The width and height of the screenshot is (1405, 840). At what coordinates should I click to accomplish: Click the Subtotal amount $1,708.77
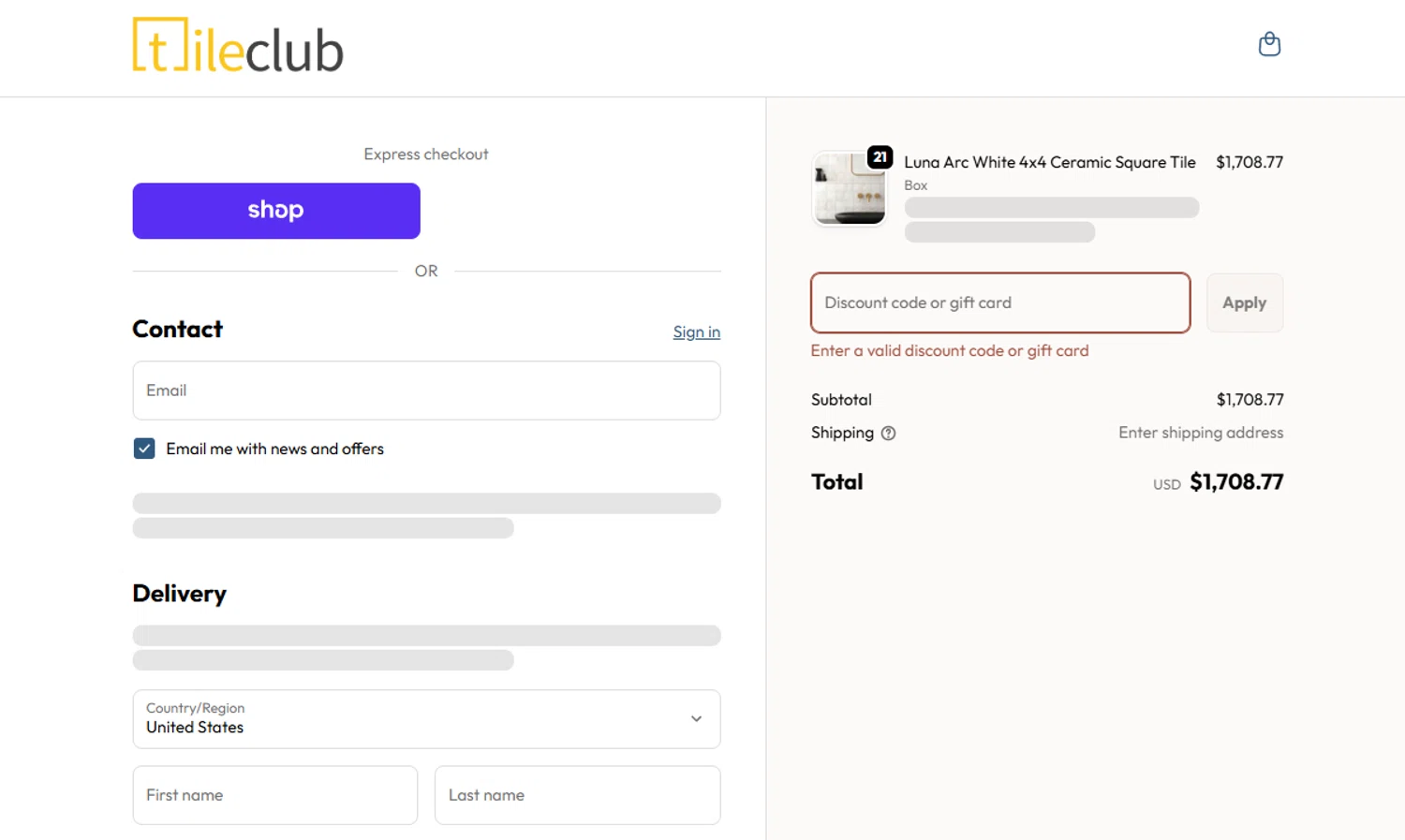tap(1250, 400)
